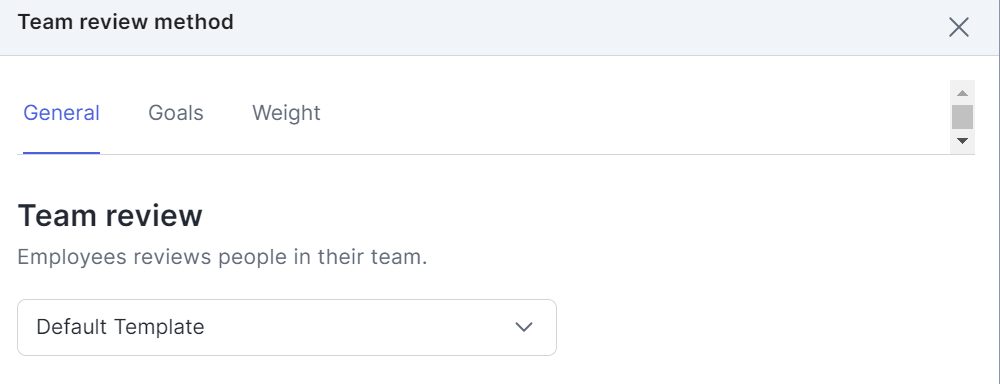Click the 'Team review method' dialog title
The width and height of the screenshot is (1000, 384).
[126, 22]
